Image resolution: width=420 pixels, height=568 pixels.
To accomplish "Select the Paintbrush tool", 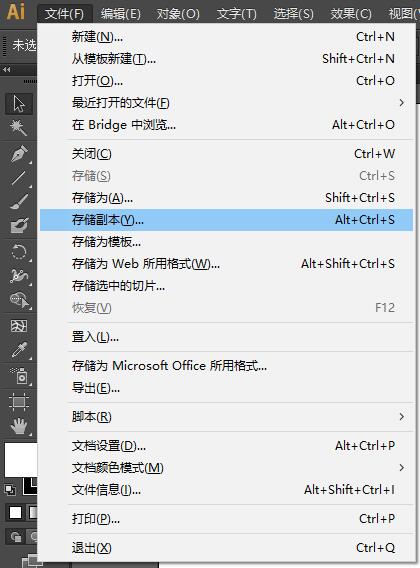I will click(x=18, y=202).
